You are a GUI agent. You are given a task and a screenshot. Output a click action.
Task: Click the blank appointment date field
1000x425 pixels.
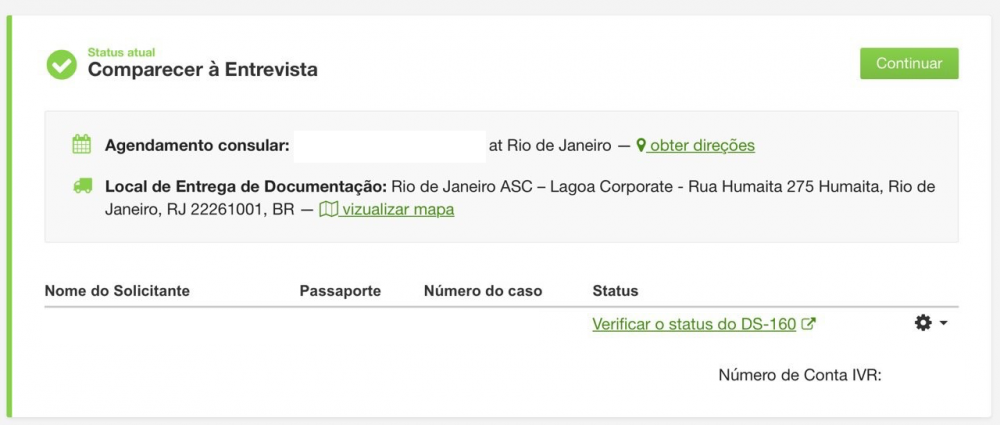point(389,146)
